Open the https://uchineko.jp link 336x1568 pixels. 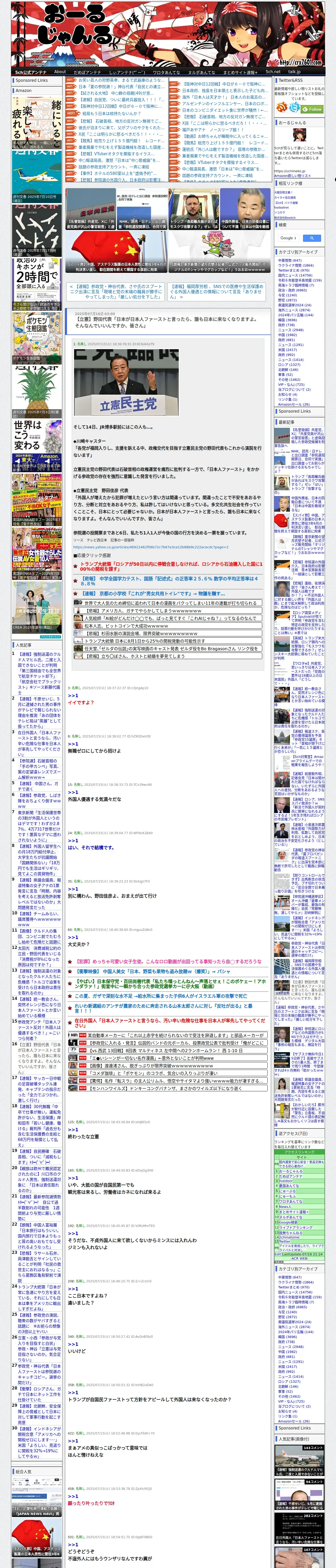pyautogui.click(x=290, y=171)
